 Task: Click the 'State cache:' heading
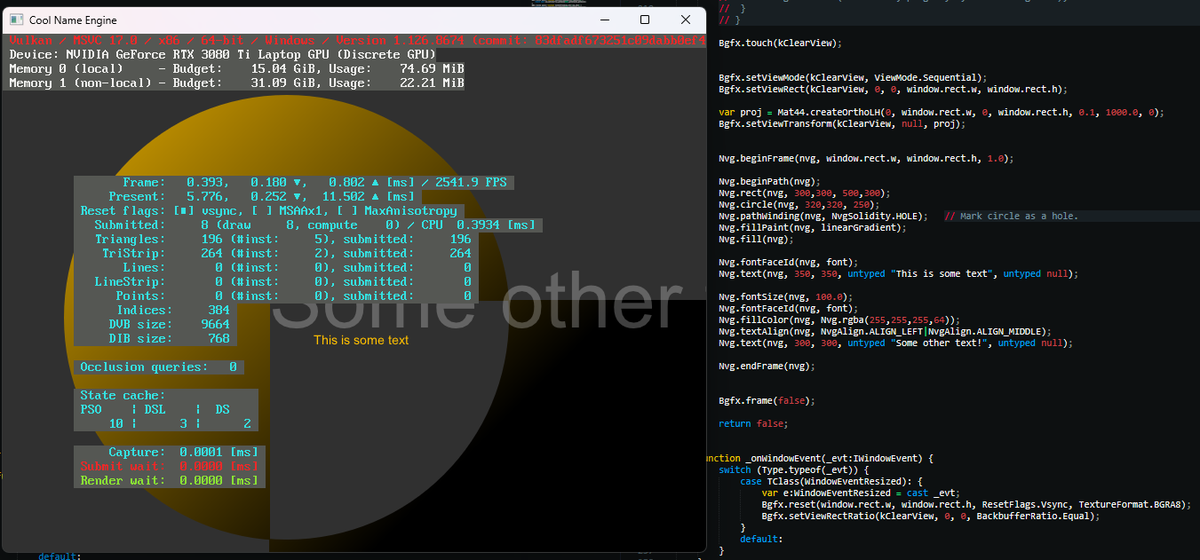[x=123, y=396]
